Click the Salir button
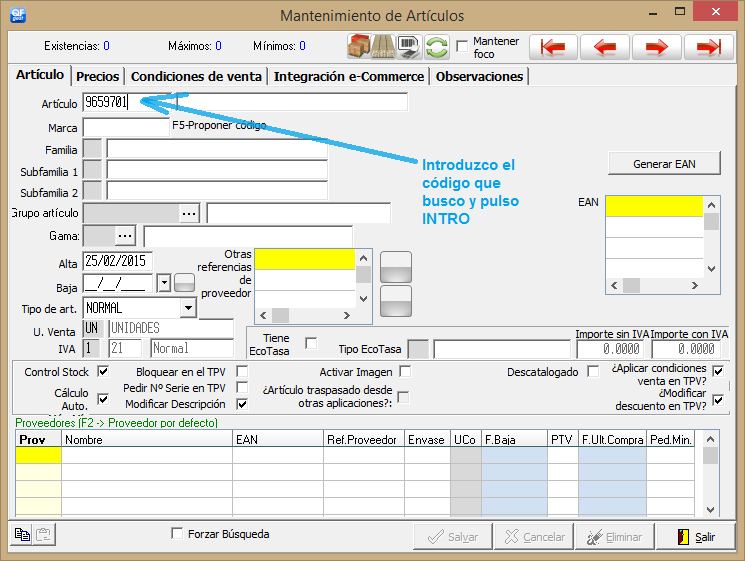Image resolution: width=745 pixels, height=561 pixels. 696,537
